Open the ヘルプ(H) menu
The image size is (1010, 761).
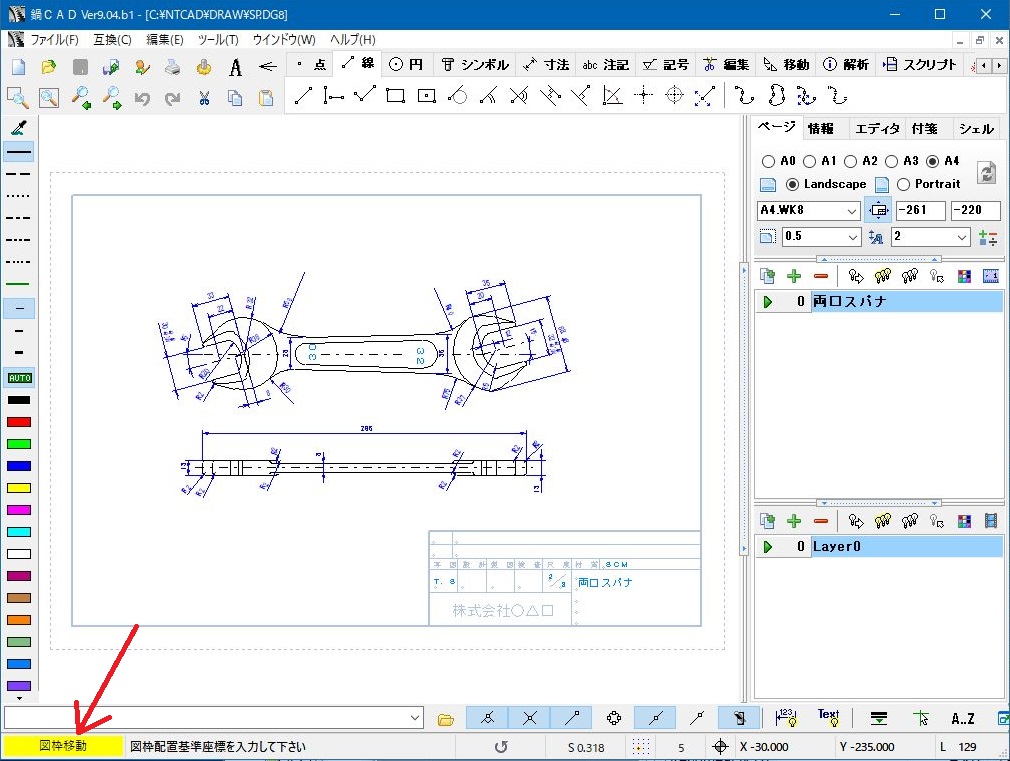tap(352, 40)
